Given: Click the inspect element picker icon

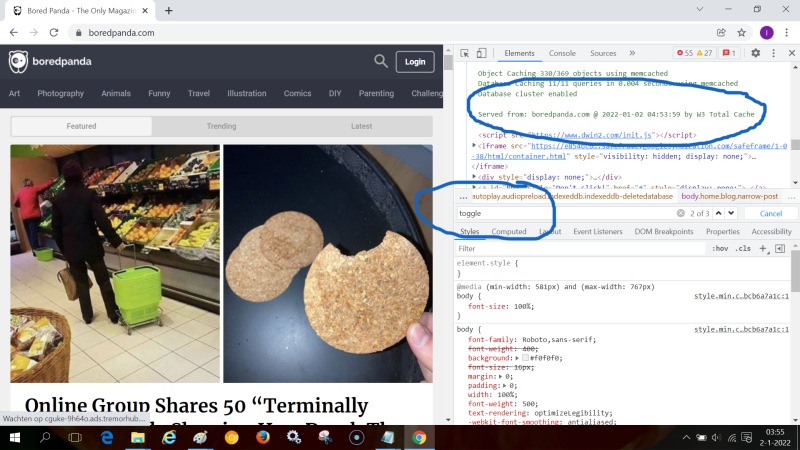Looking at the screenshot, I should (464, 53).
